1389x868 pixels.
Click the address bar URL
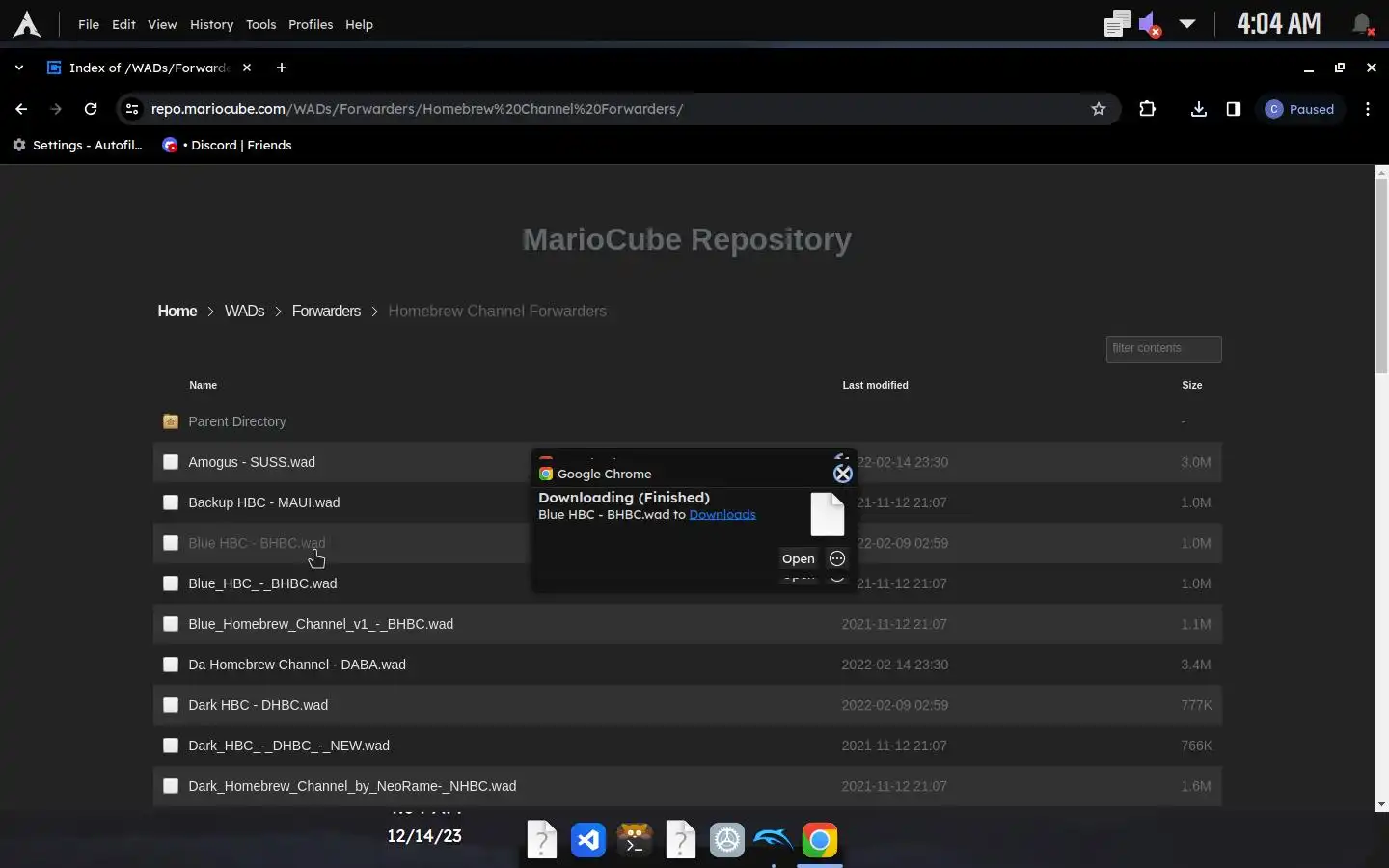click(417, 109)
